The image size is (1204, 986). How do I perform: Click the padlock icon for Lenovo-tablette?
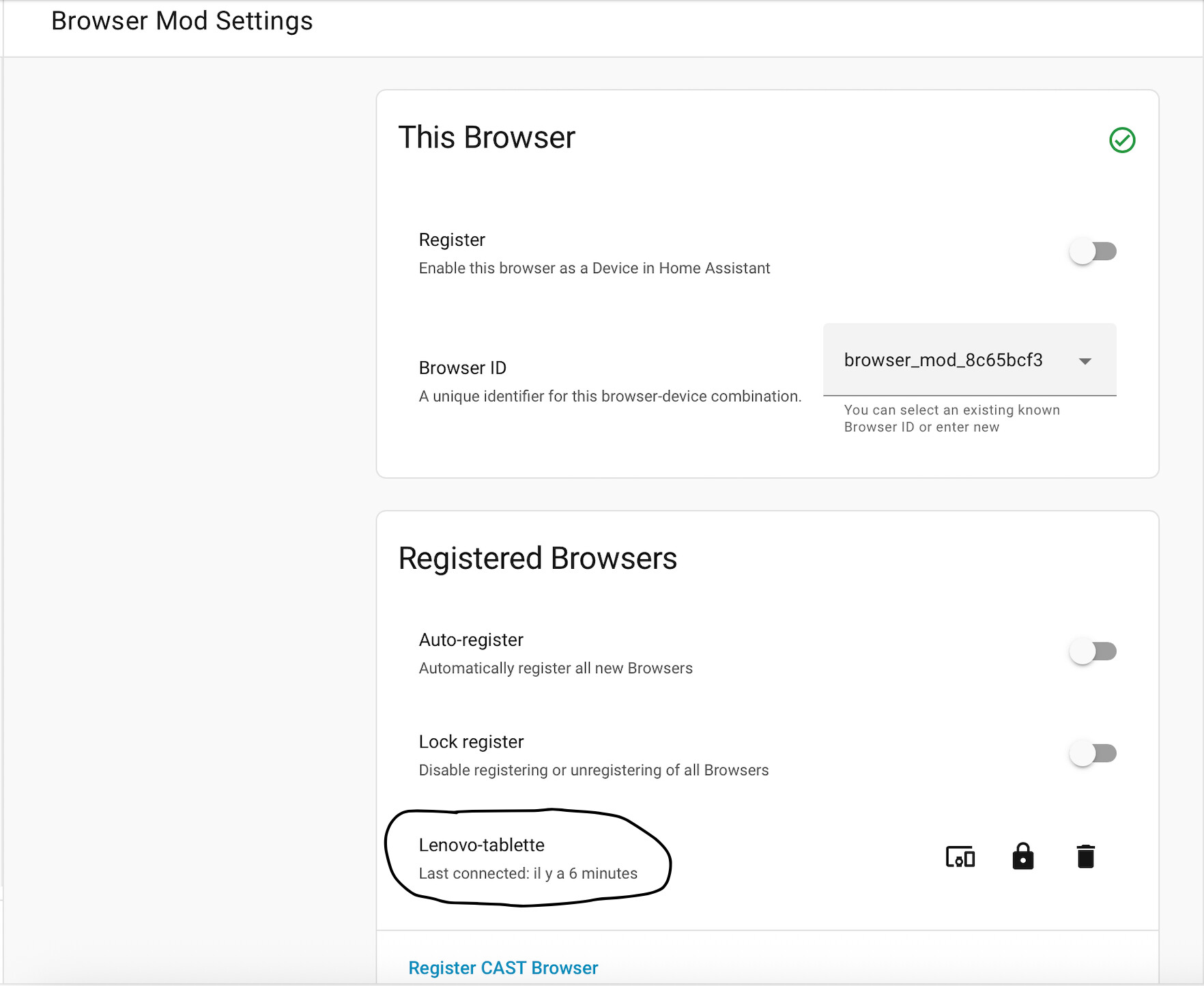coord(1022,856)
